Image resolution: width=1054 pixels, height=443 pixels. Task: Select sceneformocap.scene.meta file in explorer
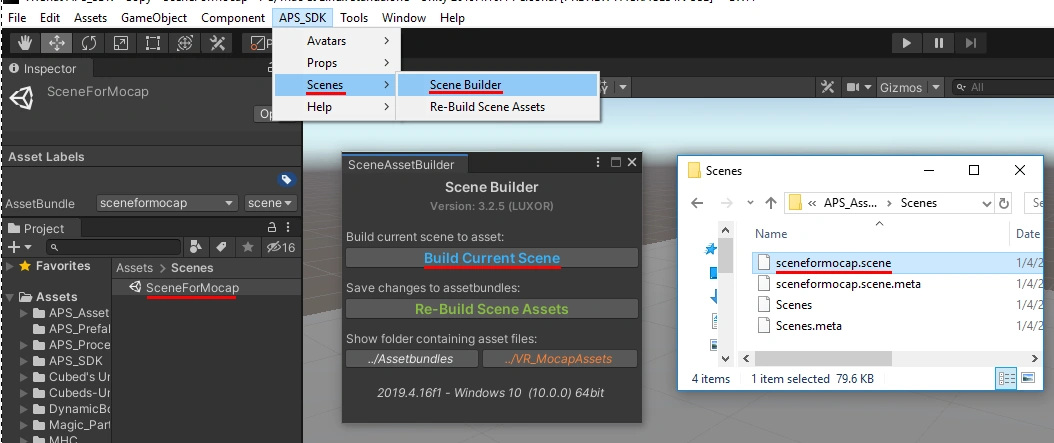pos(848,284)
